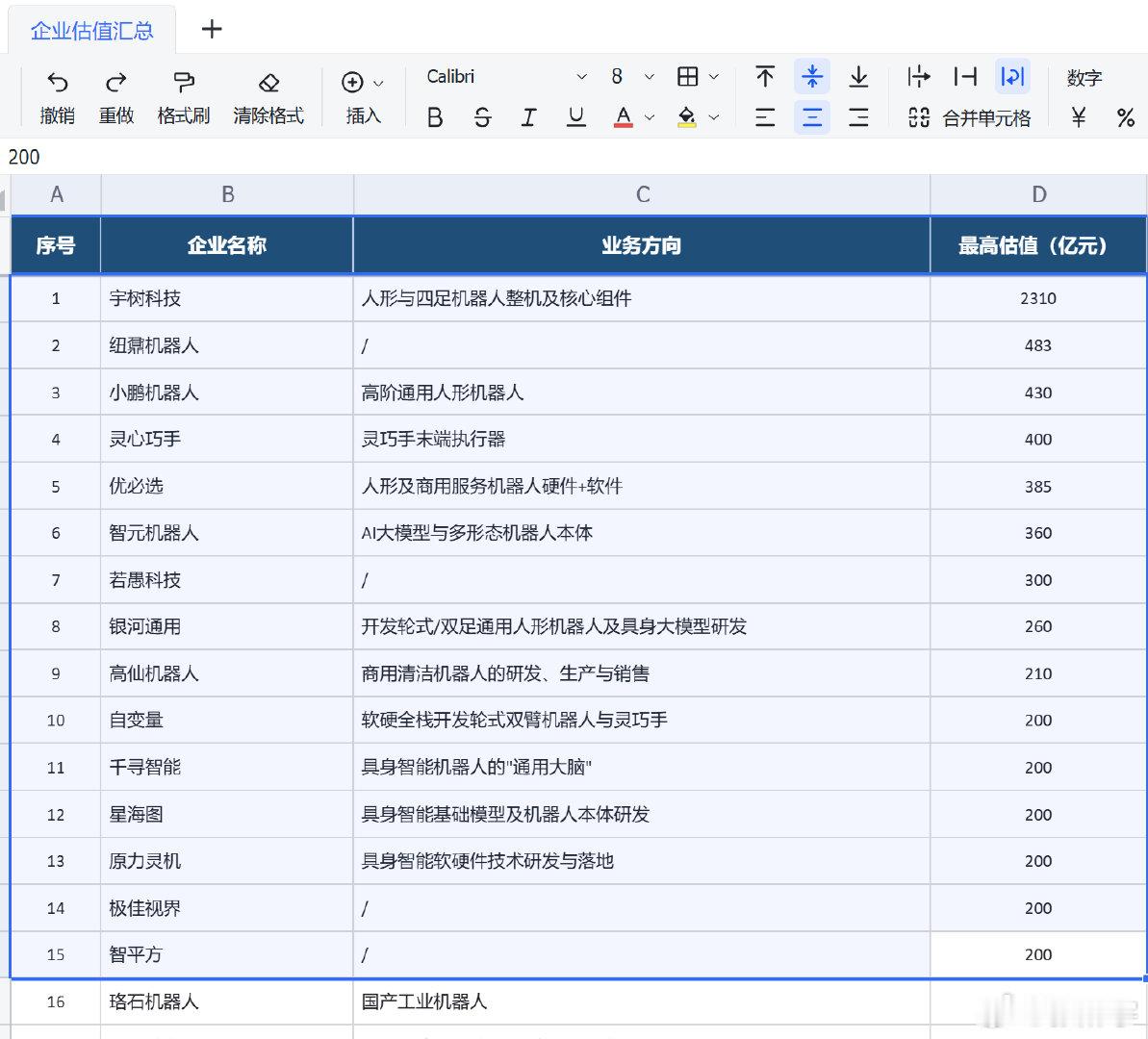Click the 序号 header cell
The image size is (1148, 1039).
pyautogui.click(x=56, y=245)
